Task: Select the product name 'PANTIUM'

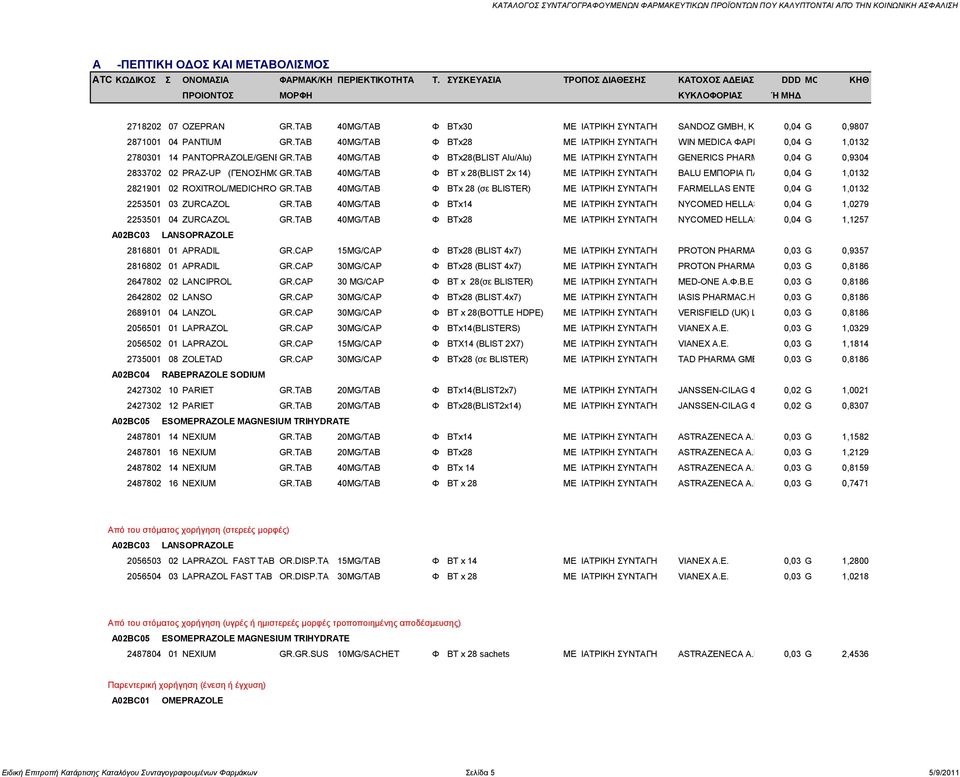Action: point(201,142)
